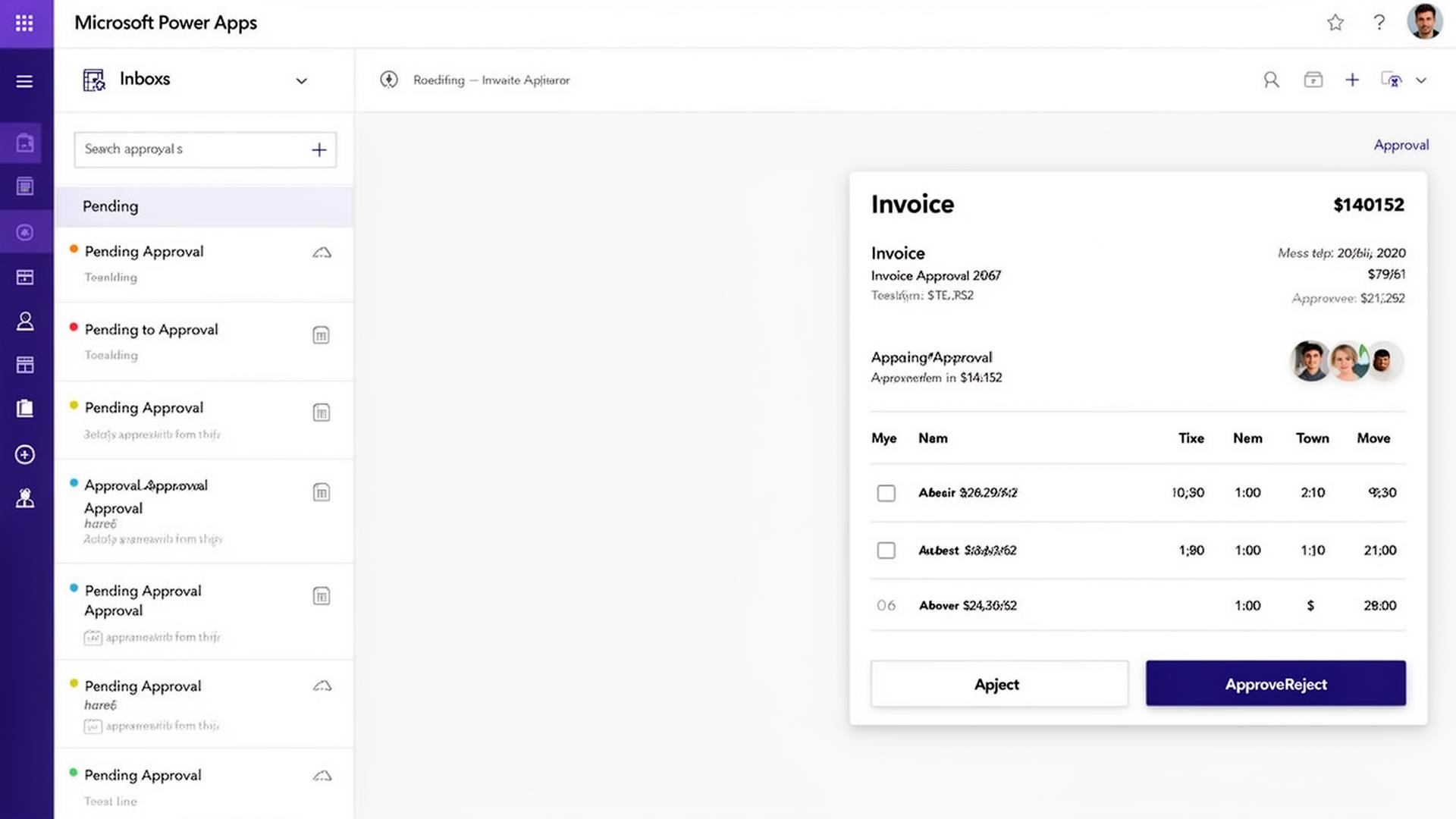Open green-dot Pending Approval Teeat line item
1456x819 pixels.
coord(204,785)
